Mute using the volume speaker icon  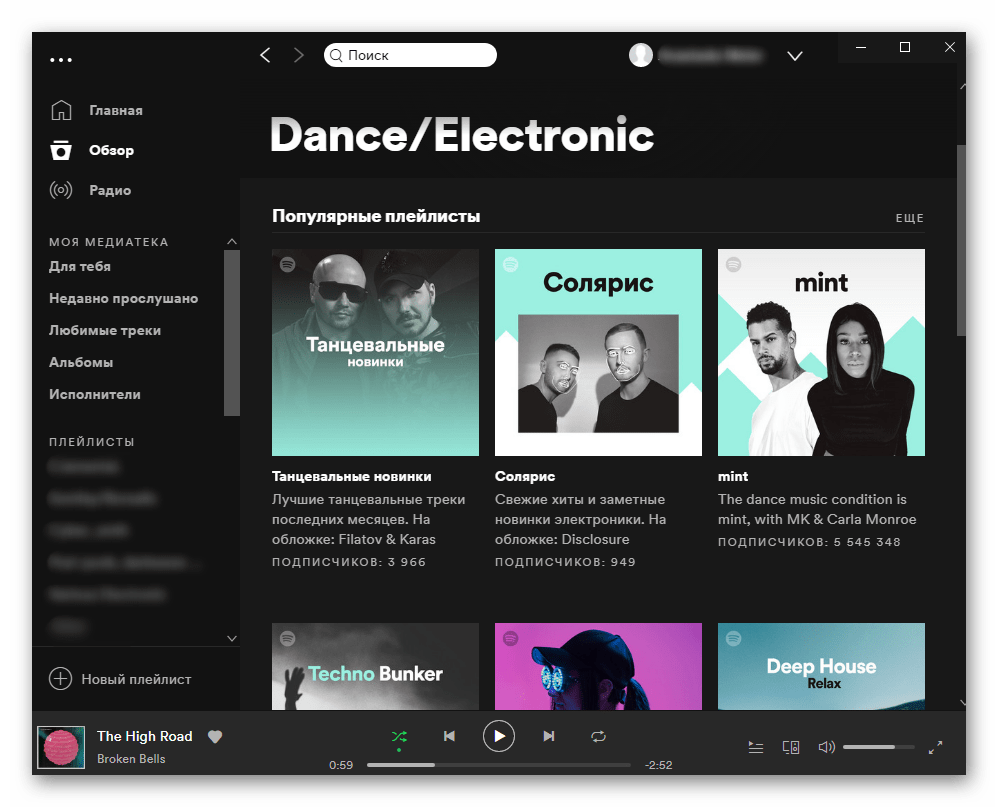826,747
